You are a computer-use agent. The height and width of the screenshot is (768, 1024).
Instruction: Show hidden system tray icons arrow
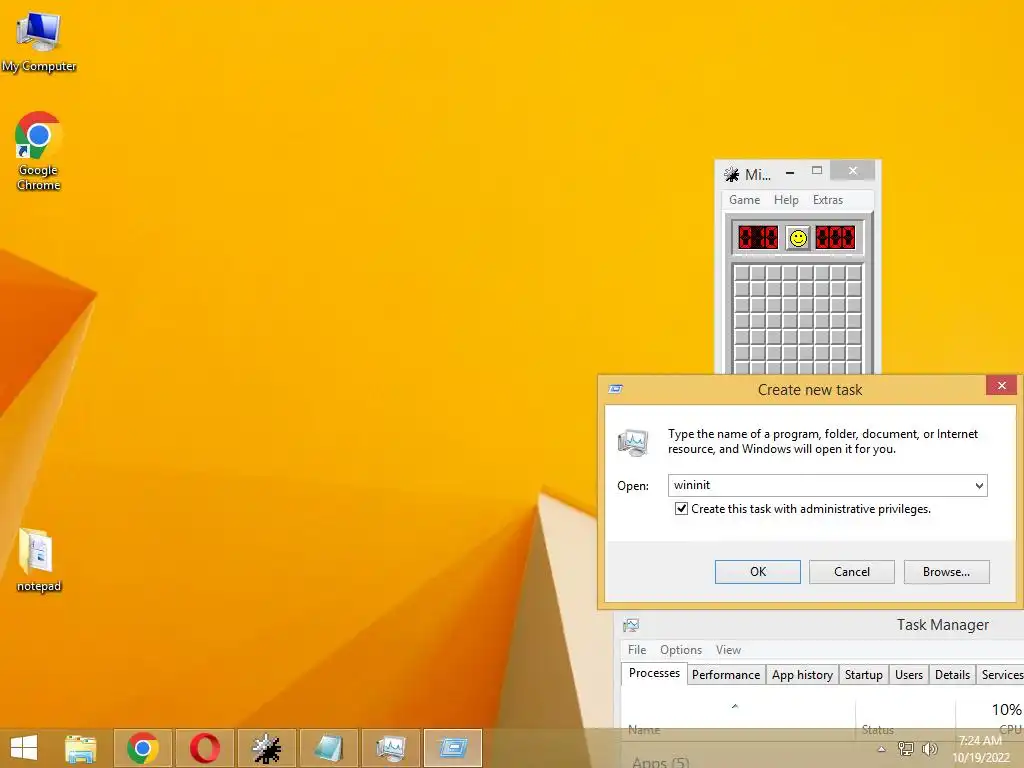point(881,749)
